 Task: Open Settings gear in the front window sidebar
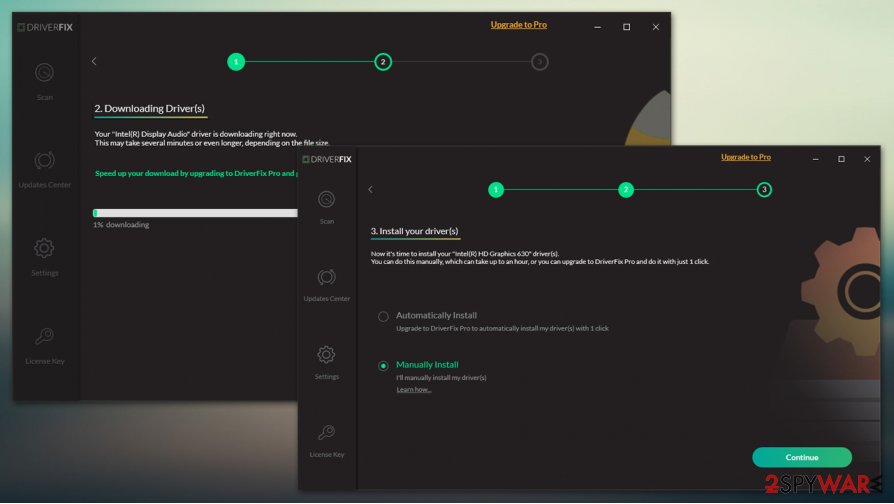pyautogui.click(x=327, y=363)
